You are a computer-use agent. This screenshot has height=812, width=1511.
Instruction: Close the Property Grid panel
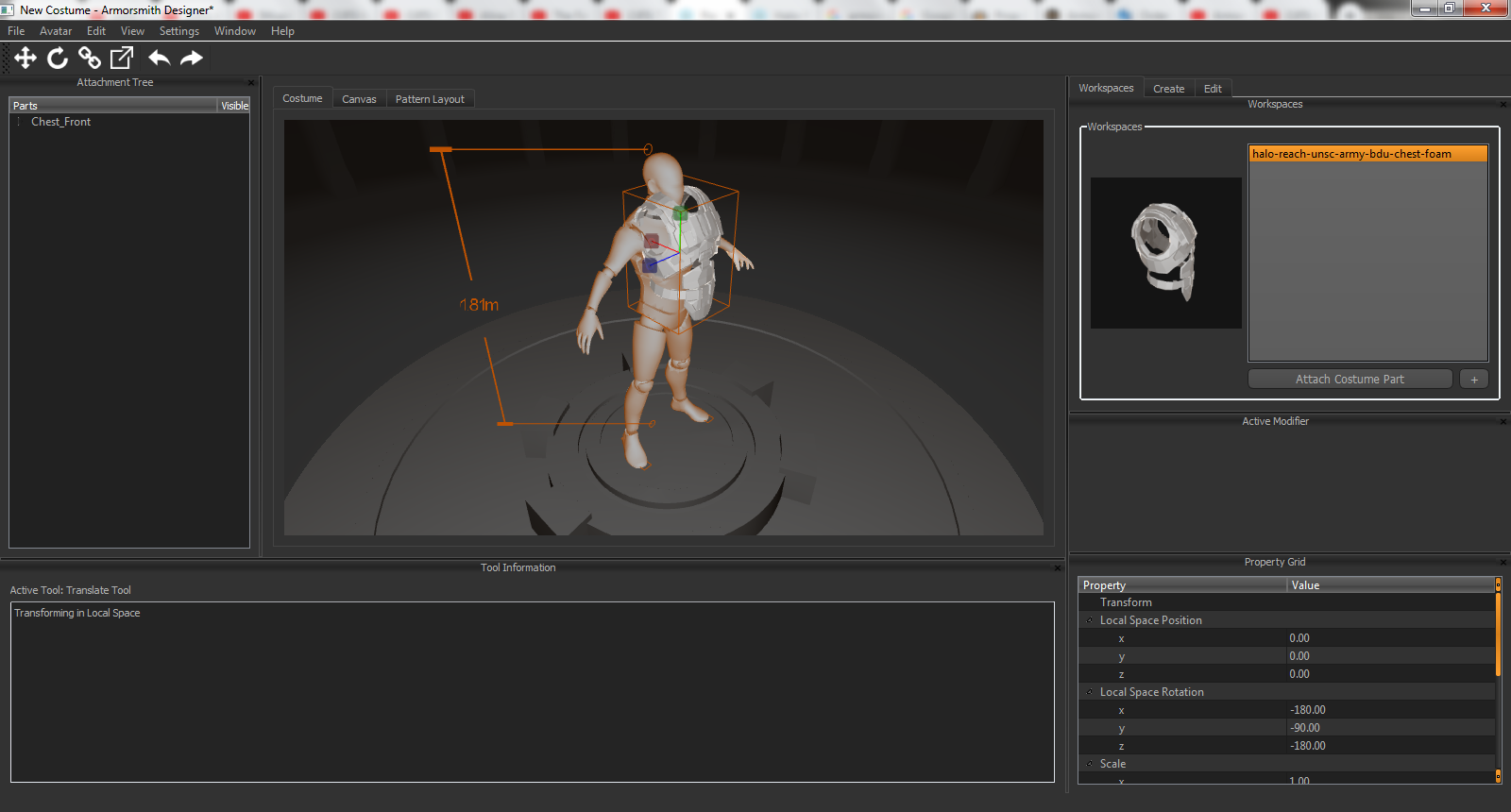tap(1503, 563)
